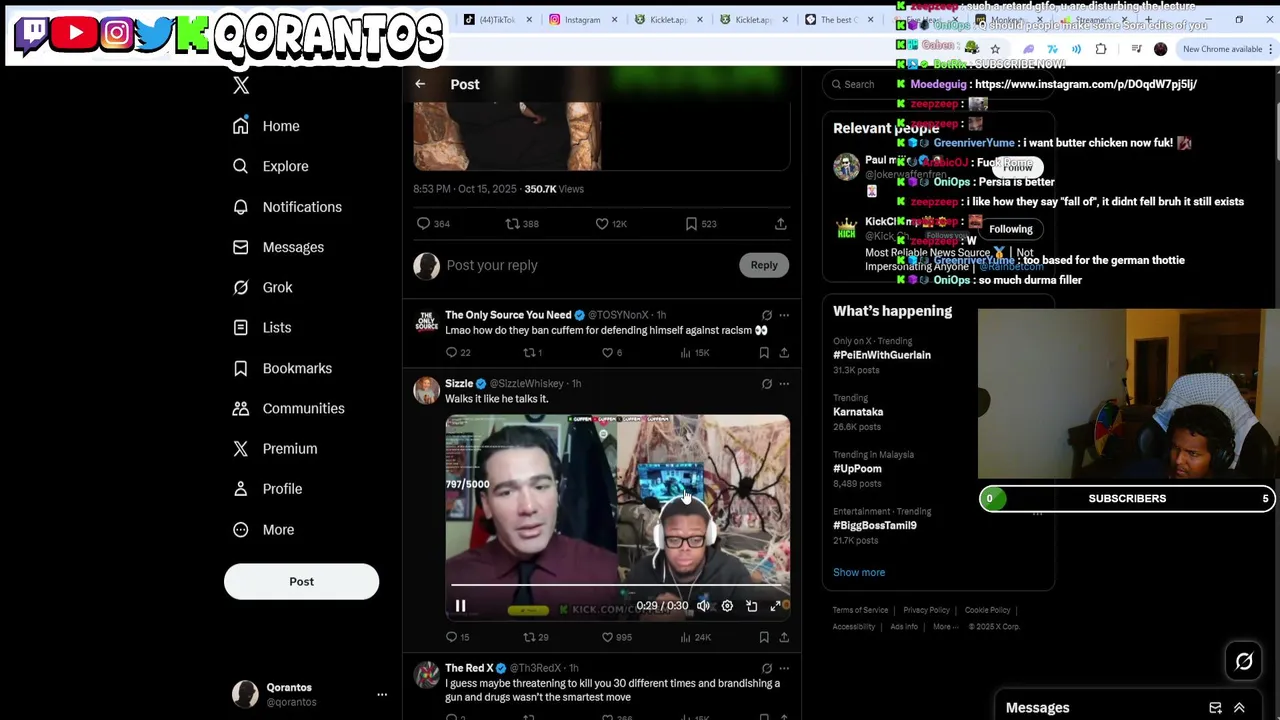Open Premium in sidebar
Image resolution: width=1280 pixels, height=720 pixels.
275,448
